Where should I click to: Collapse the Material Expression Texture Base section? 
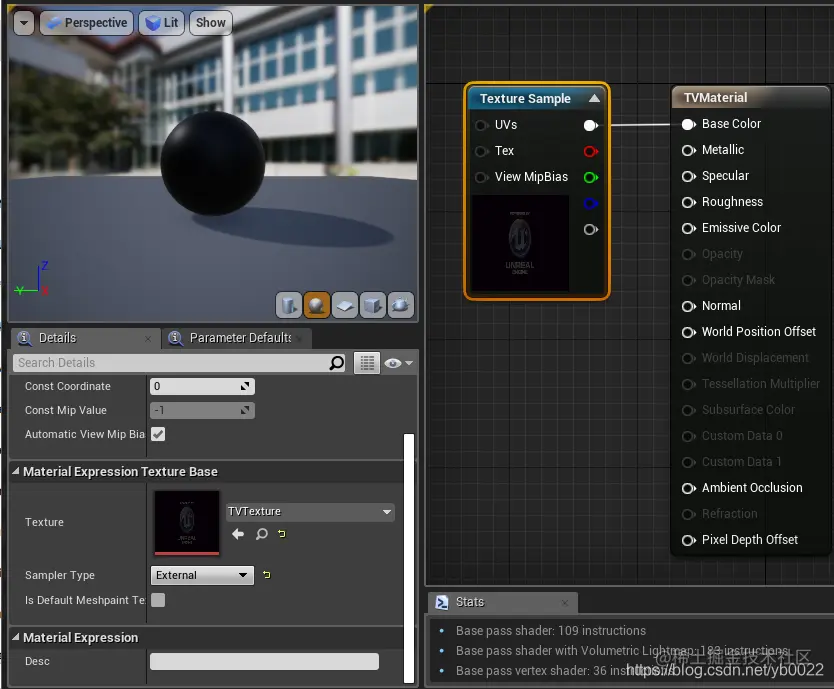click(x=16, y=472)
